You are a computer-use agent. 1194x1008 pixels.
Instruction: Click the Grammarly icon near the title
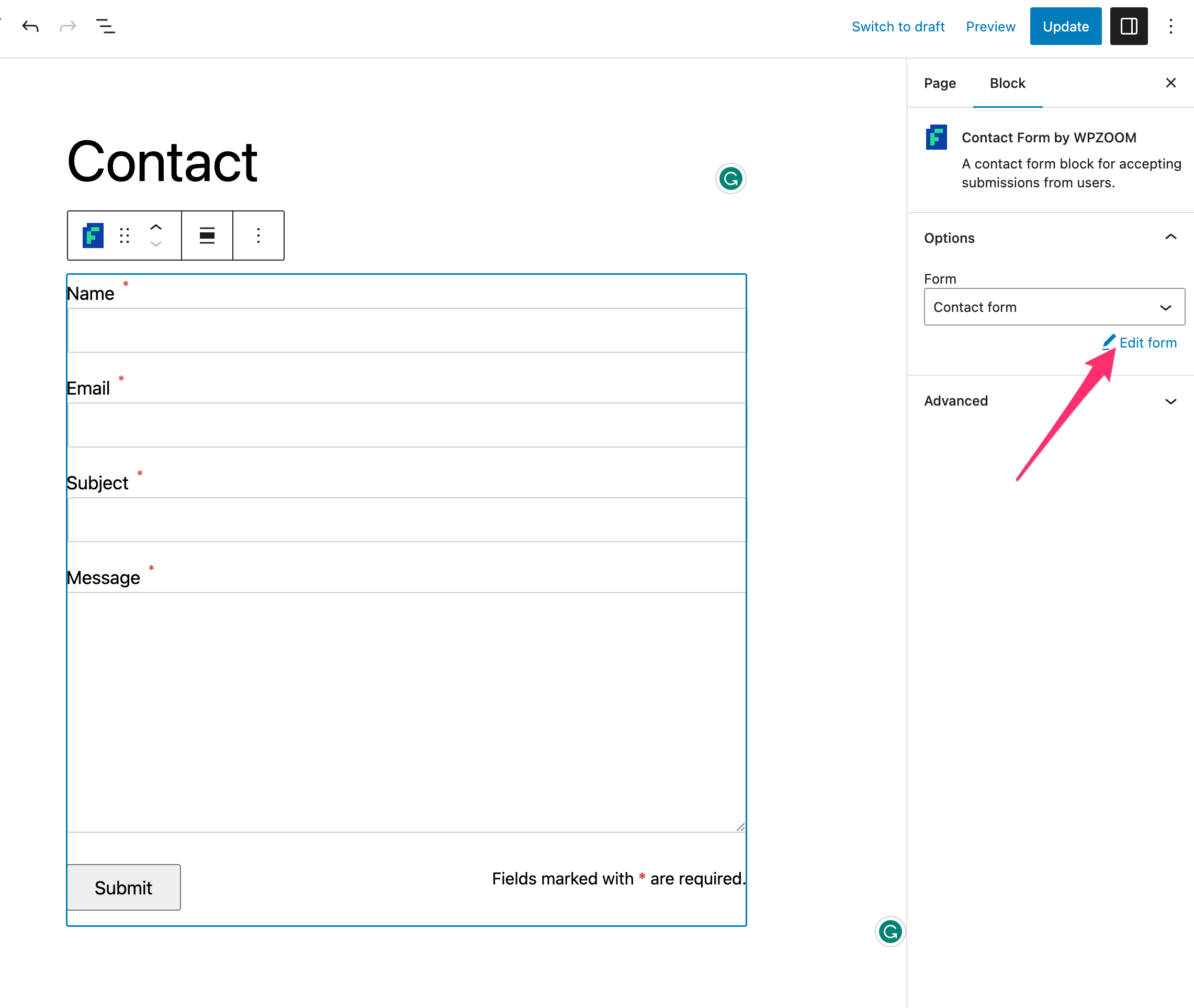coord(730,179)
